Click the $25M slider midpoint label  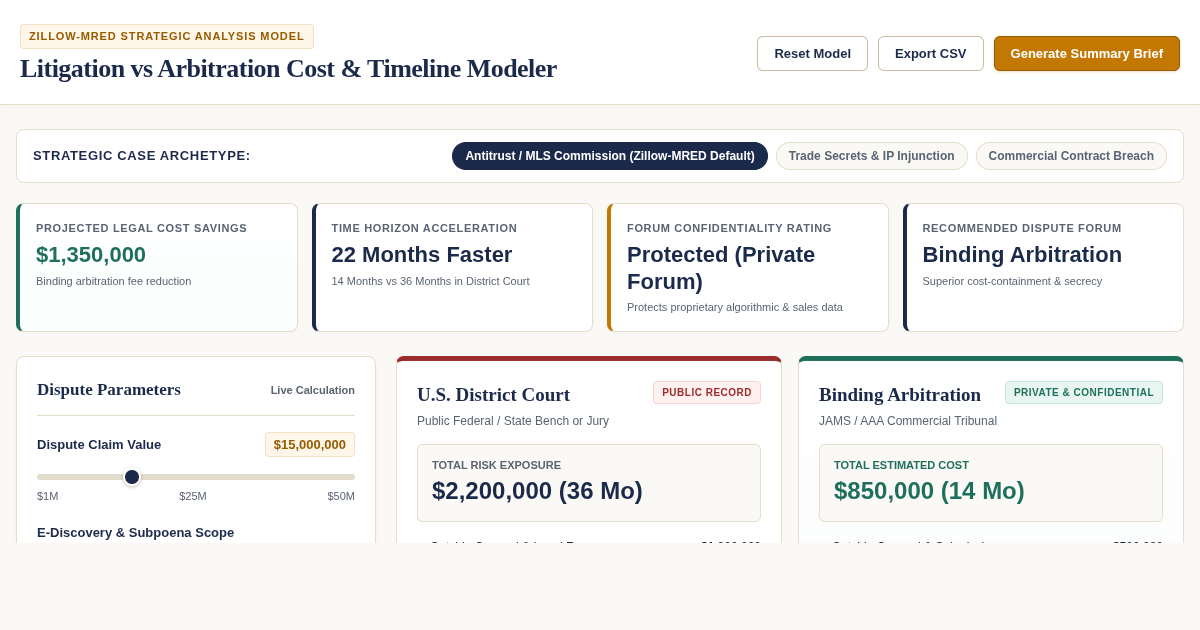193,496
